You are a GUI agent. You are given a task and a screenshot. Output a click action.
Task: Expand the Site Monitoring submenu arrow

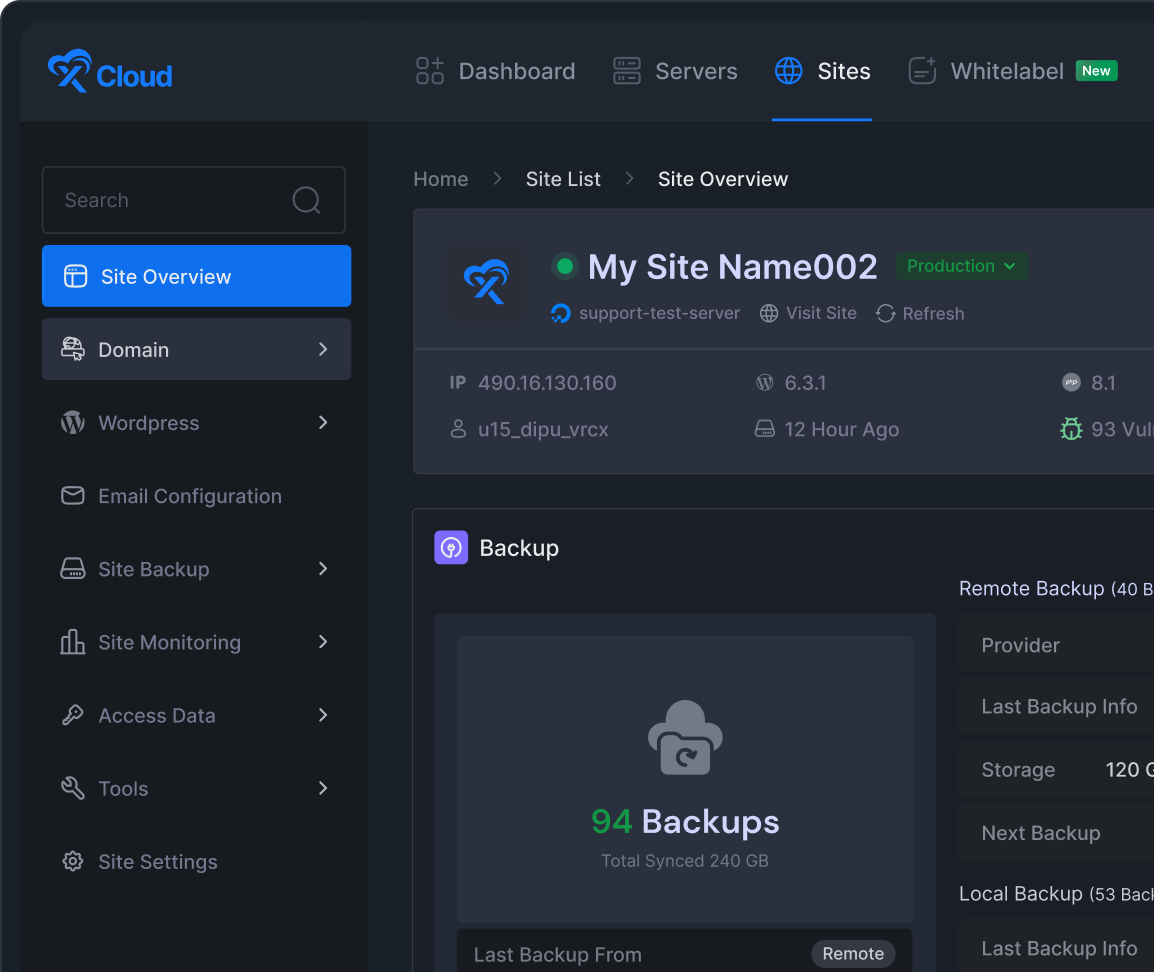(x=323, y=642)
